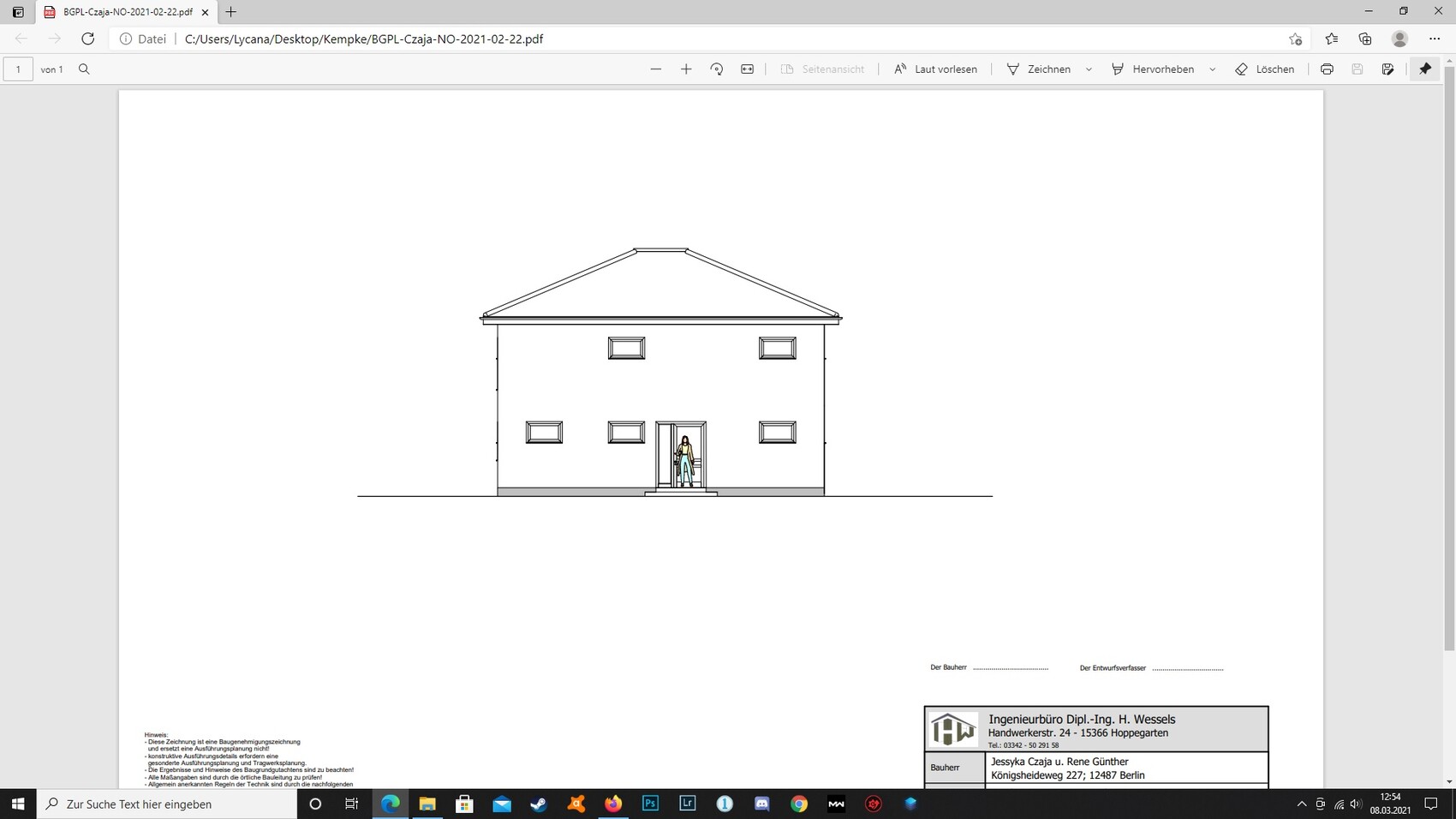
Task: Select the BGPL-Czaja PDF tab
Action: (127, 12)
